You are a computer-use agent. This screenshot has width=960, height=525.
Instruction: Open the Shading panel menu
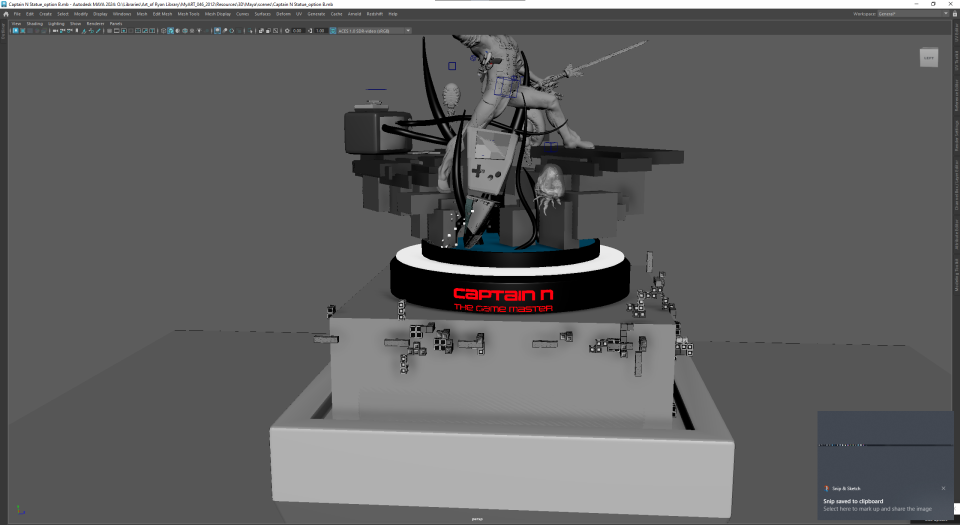[34, 23]
